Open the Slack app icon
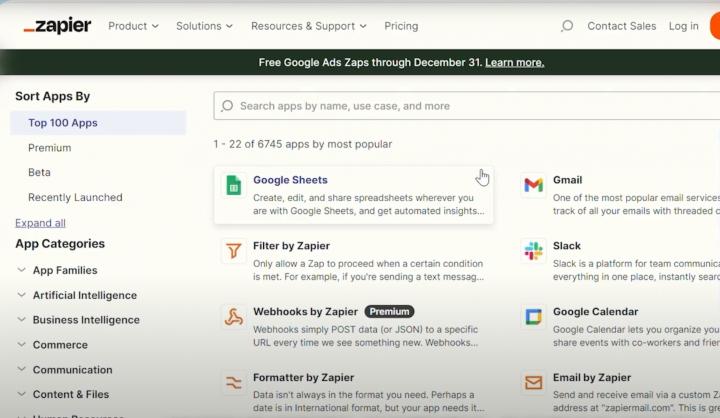The image size is (720, 418). (534, 251)
